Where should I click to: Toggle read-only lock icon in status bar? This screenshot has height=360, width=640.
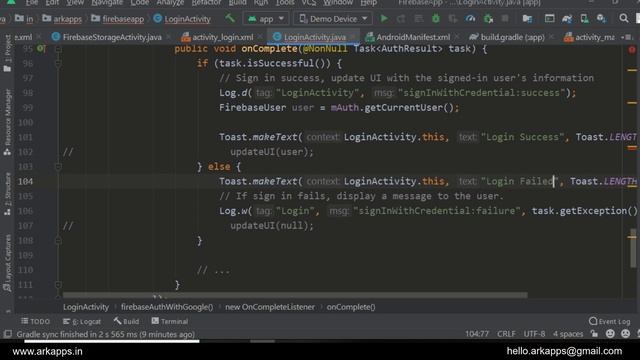(594, 334)
